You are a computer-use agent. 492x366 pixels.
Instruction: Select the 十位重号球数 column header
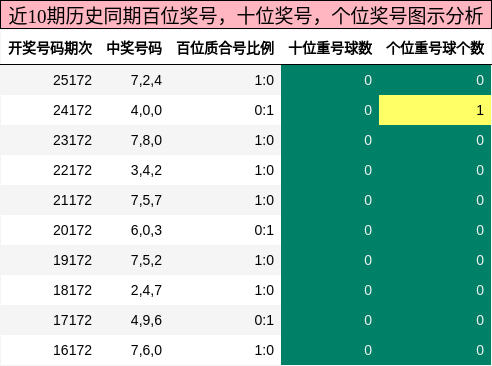point(330,48)
